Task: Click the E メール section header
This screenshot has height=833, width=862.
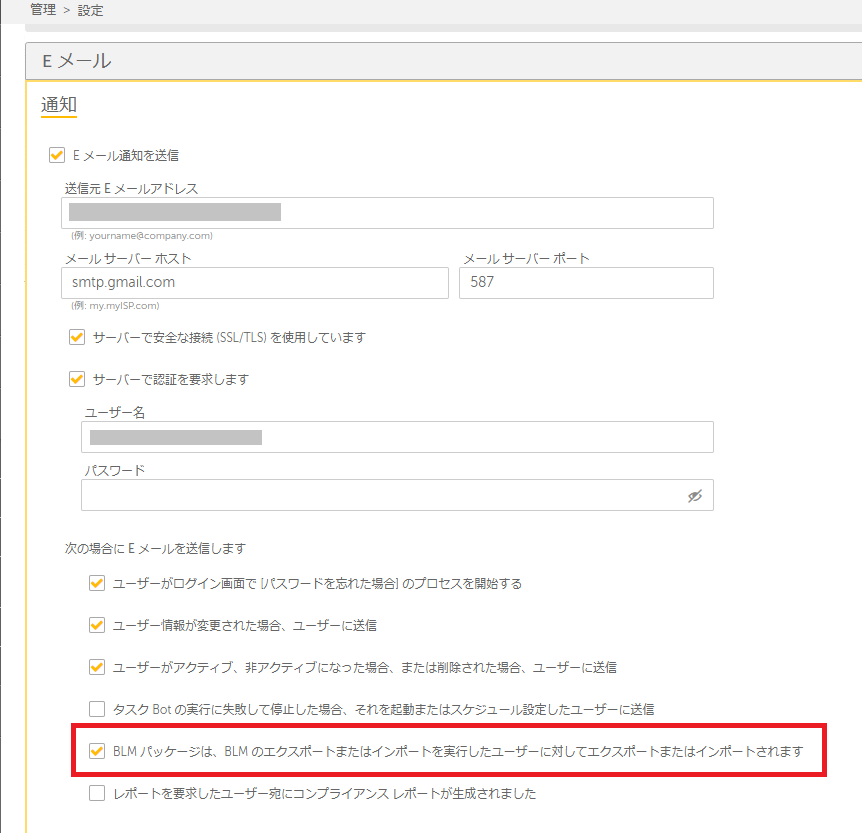Action: point(443,61)
